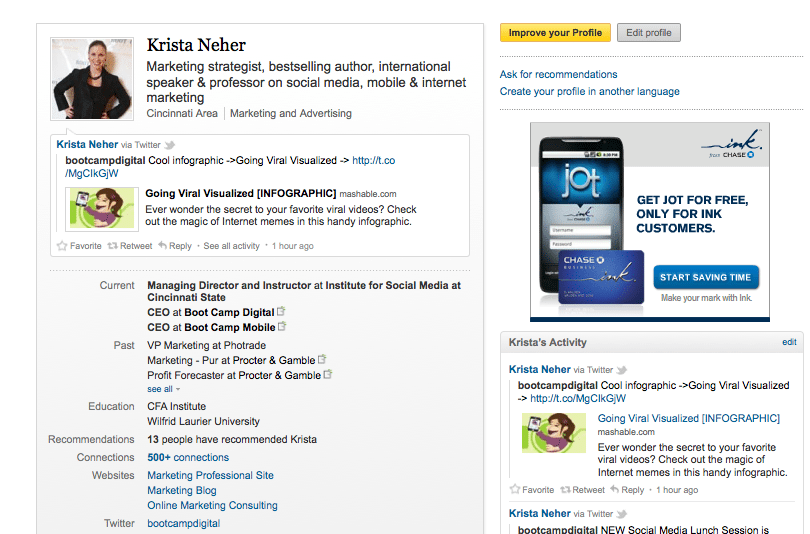The height and width of the screenshot is (534, 810).
Task: Click 'Wilfrid Laurier University' education entry
Action: (204, 421)
